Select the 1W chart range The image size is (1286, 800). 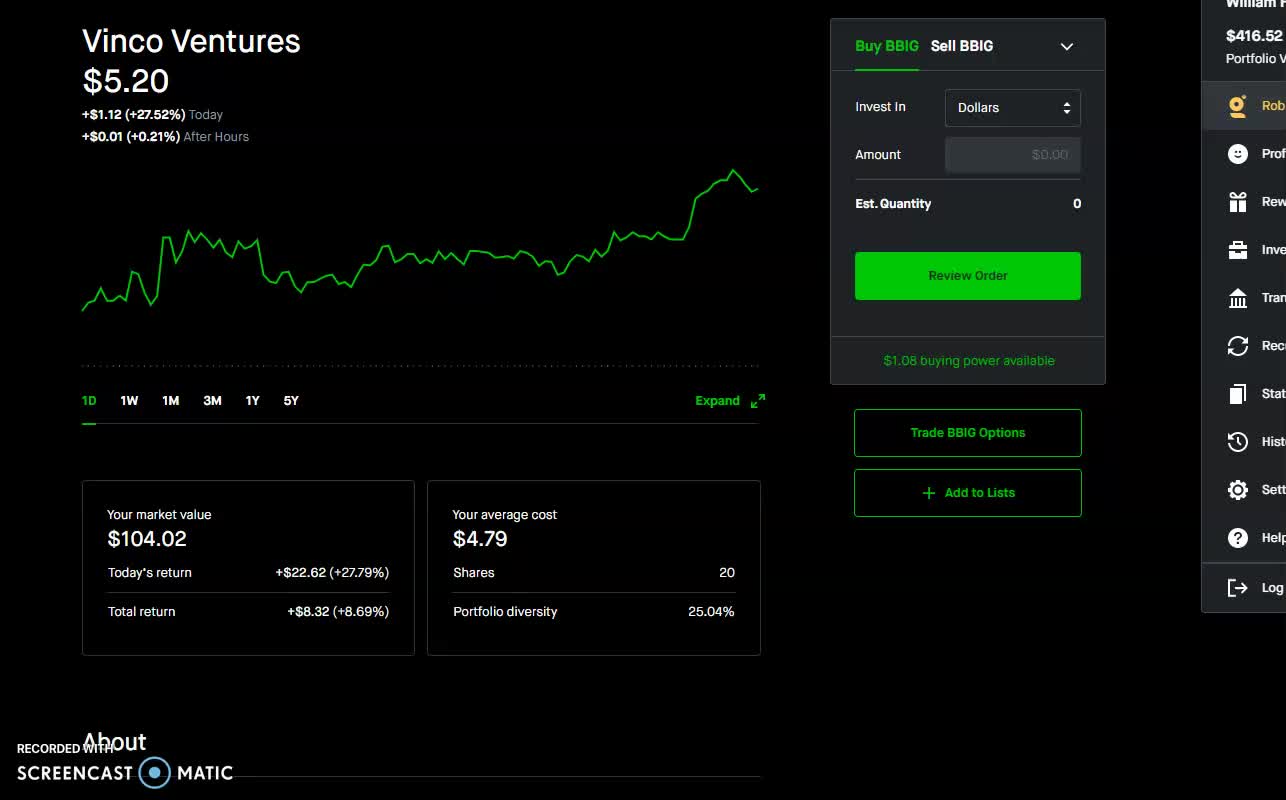[x=129, y=401]
